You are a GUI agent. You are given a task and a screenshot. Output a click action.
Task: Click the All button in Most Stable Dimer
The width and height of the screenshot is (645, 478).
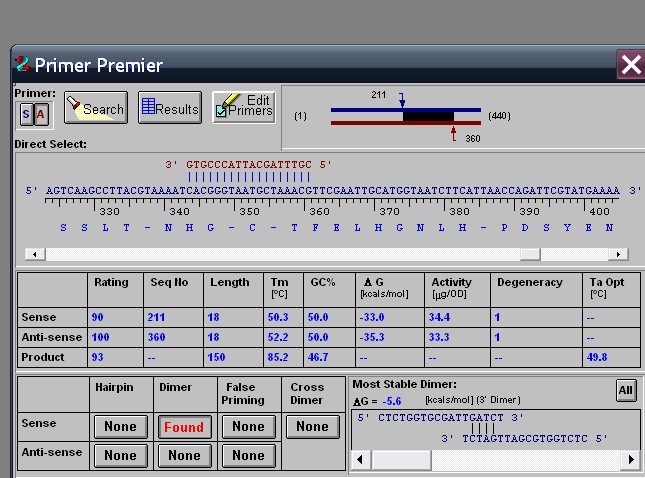[x=626, y=390]
